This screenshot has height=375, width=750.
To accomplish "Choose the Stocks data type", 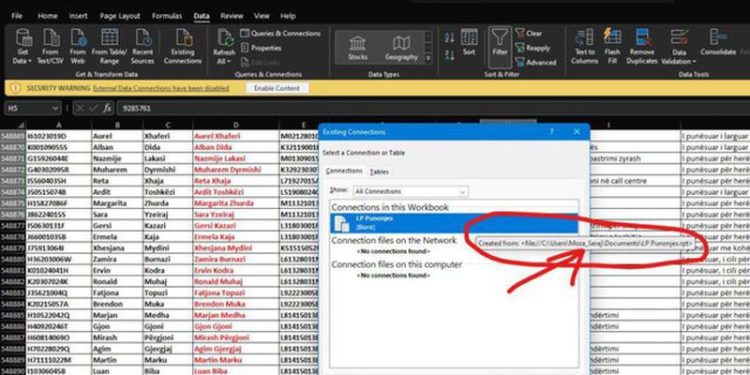I will pos(358,48).
